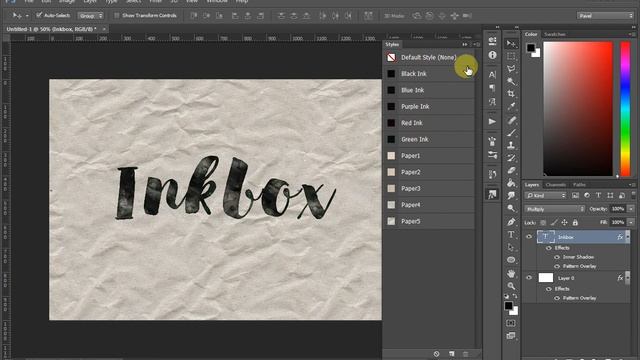Toggle Show Transform Controls checkbox
The width and height of the screenshot is (640, 360).
point(116,16)
